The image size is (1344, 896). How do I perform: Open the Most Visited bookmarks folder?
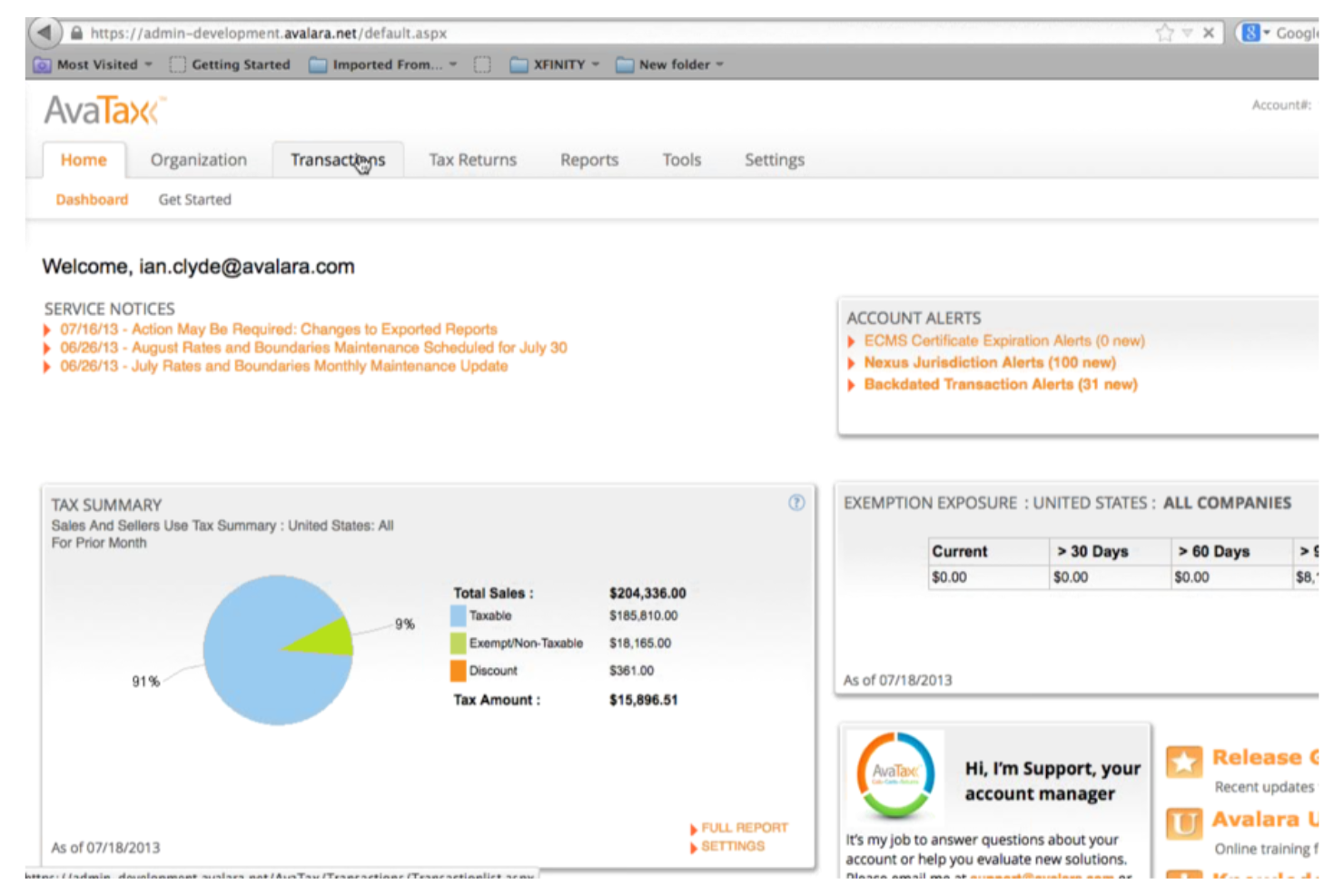click(93, 64)
